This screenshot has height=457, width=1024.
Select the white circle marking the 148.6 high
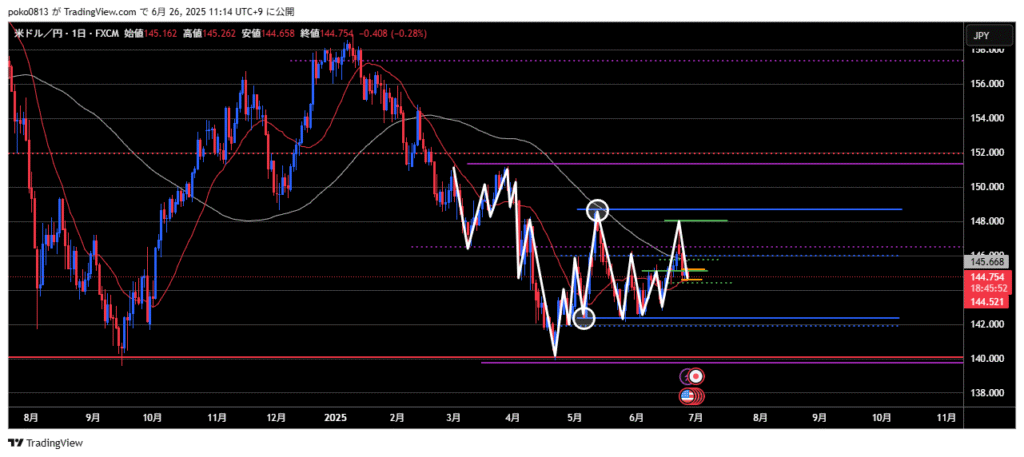(597, 210)
